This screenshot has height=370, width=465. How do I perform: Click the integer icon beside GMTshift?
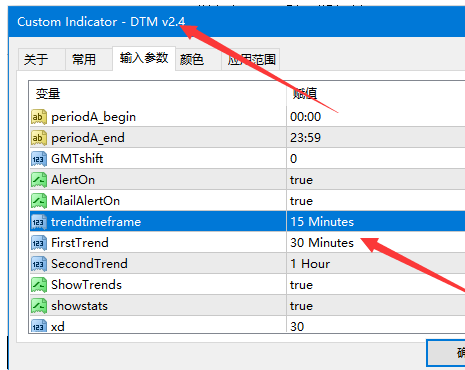pyautogui.click(x=39, y=159)
